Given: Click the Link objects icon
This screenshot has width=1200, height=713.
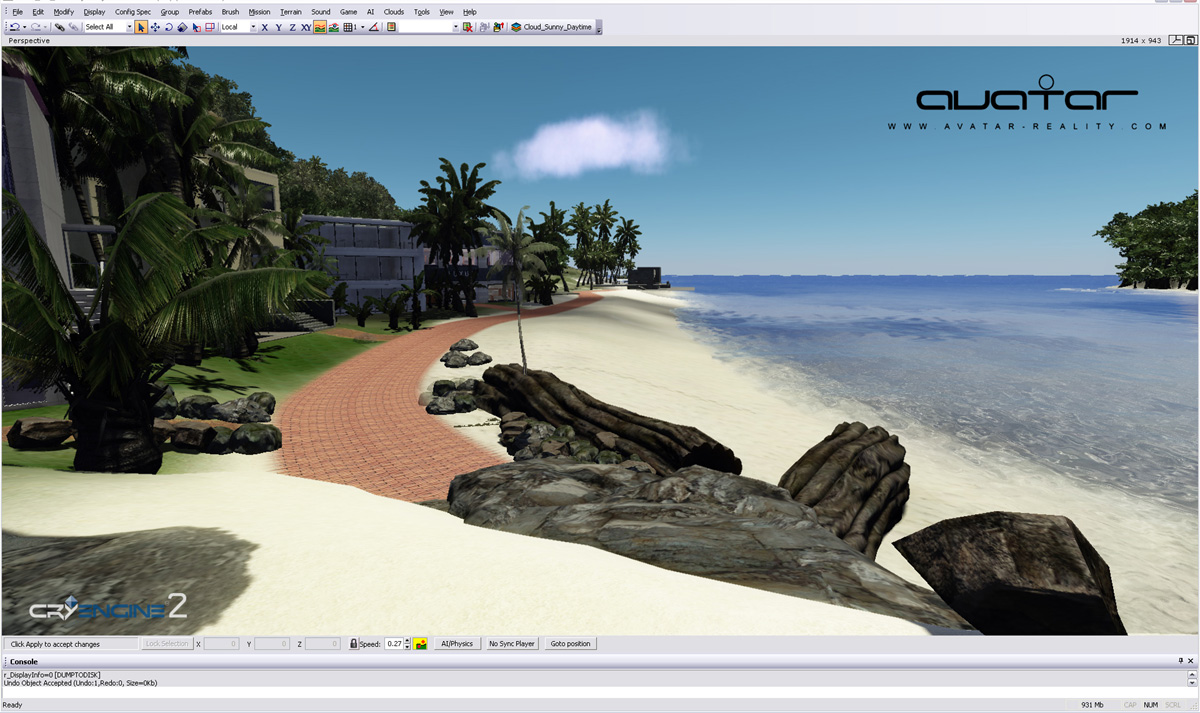Looking at the screenshot, I should point(60,27).
